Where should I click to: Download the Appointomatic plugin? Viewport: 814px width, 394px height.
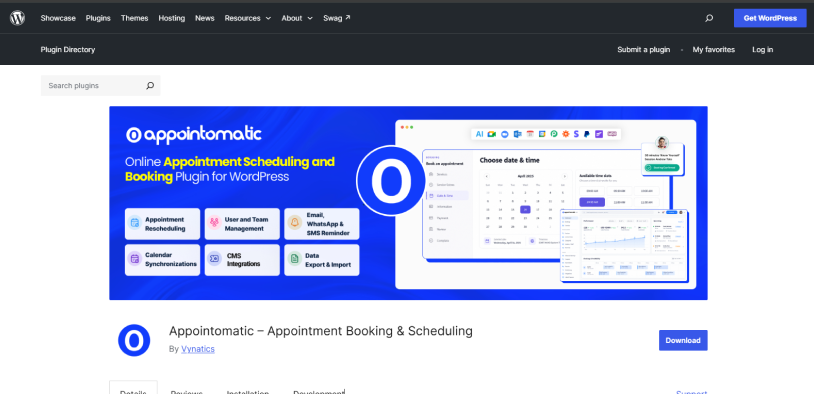pos(683,341)
